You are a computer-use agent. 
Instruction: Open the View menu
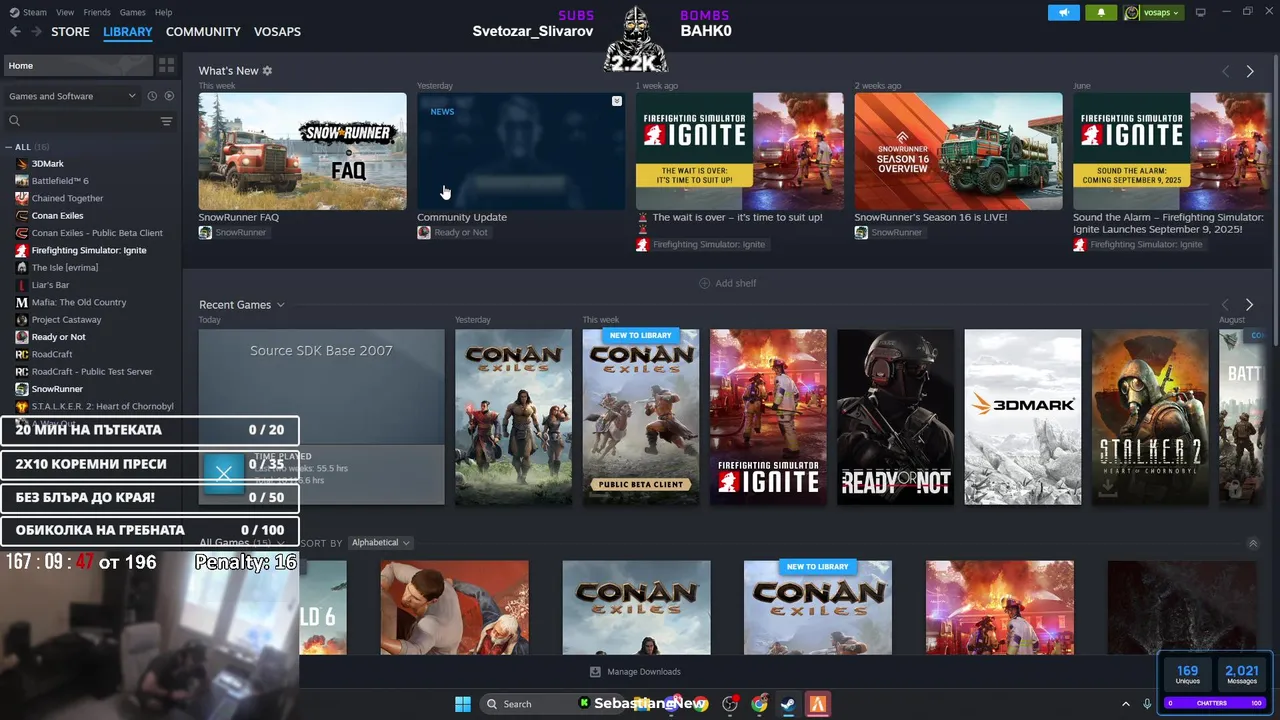click(x=65, y=12)
